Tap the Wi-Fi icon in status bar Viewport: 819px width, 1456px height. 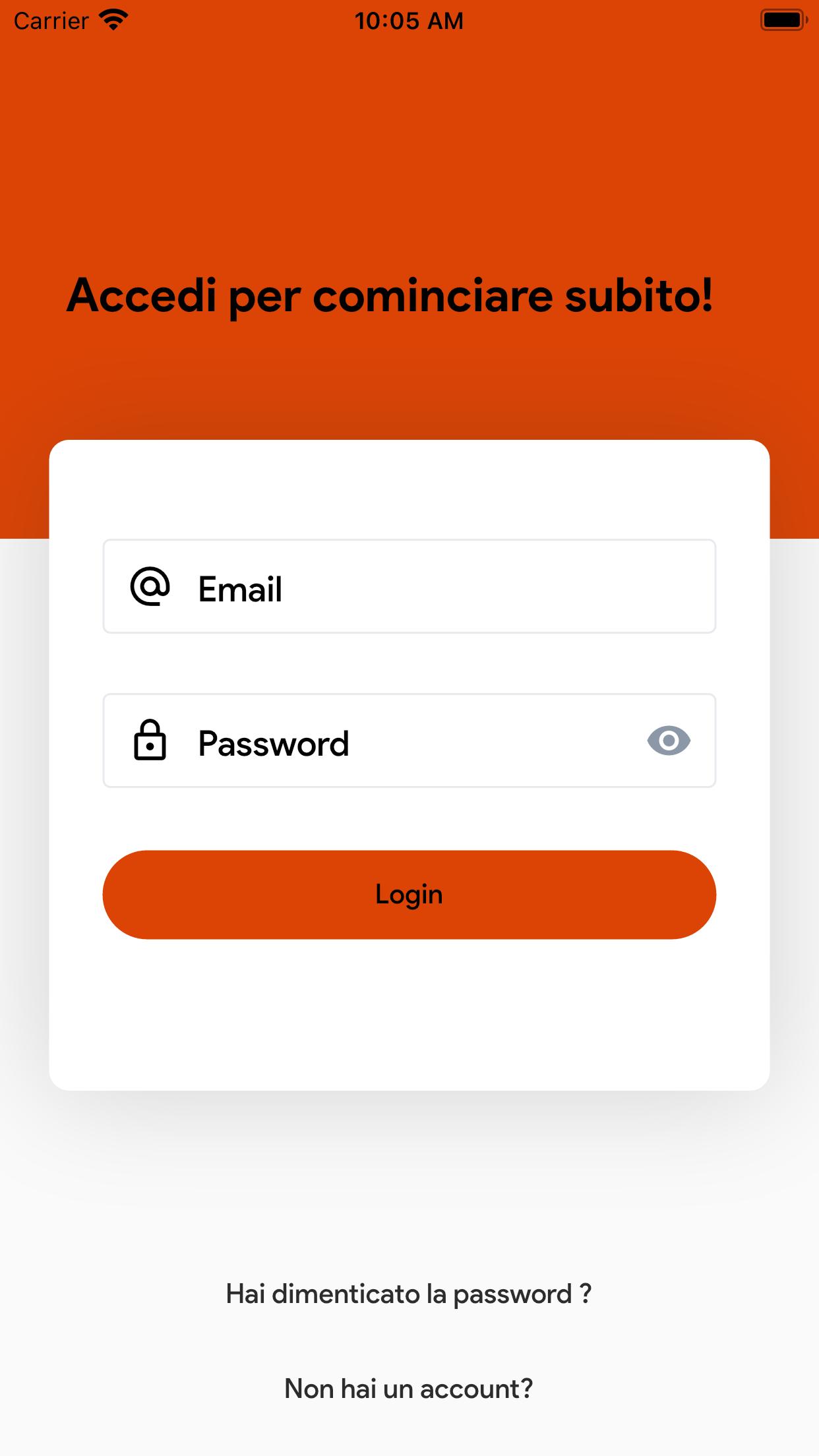[113, 20]
